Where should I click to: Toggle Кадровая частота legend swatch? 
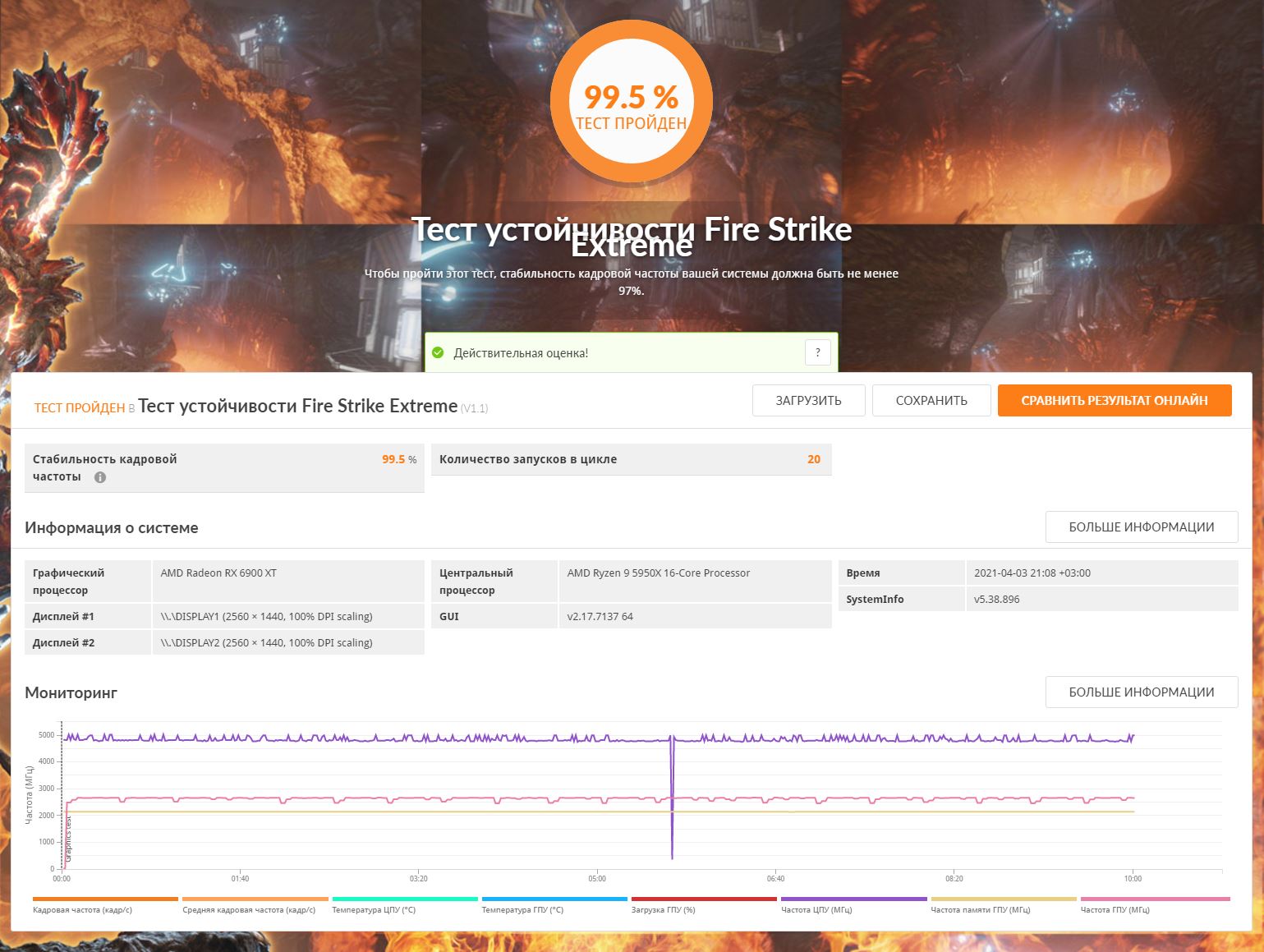(105, 899)
